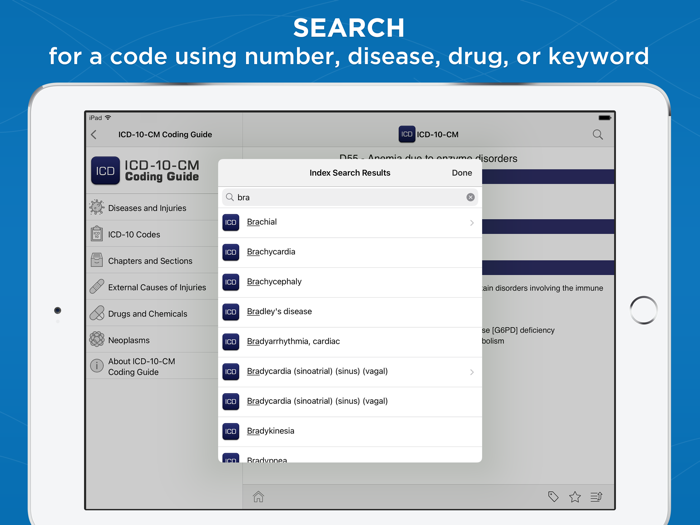Click the ICD-10 Codes clipboard icon

click(96, 233)
